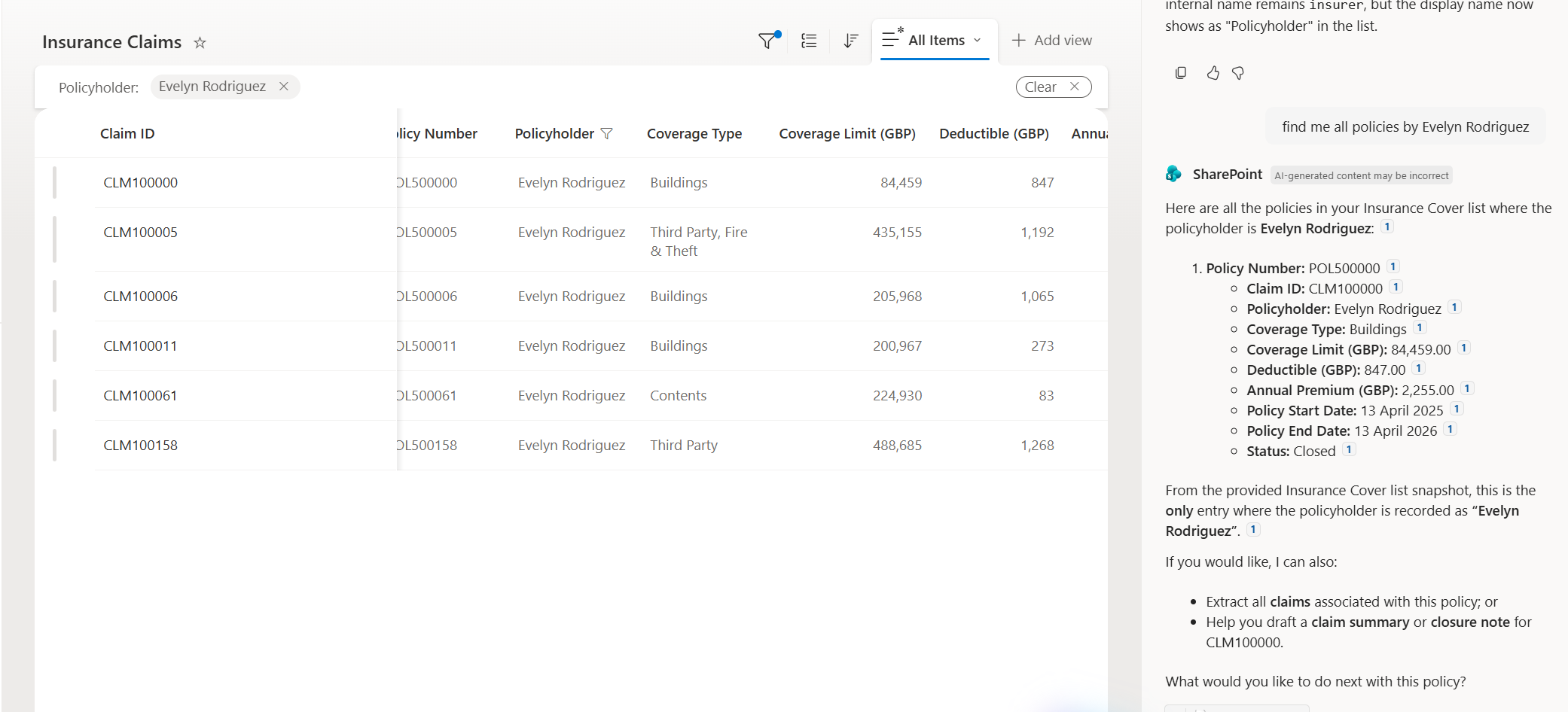1568x712 pixels.
Task: Select row CLM100000
Action: pyautogui.click(x=54, y=183)
